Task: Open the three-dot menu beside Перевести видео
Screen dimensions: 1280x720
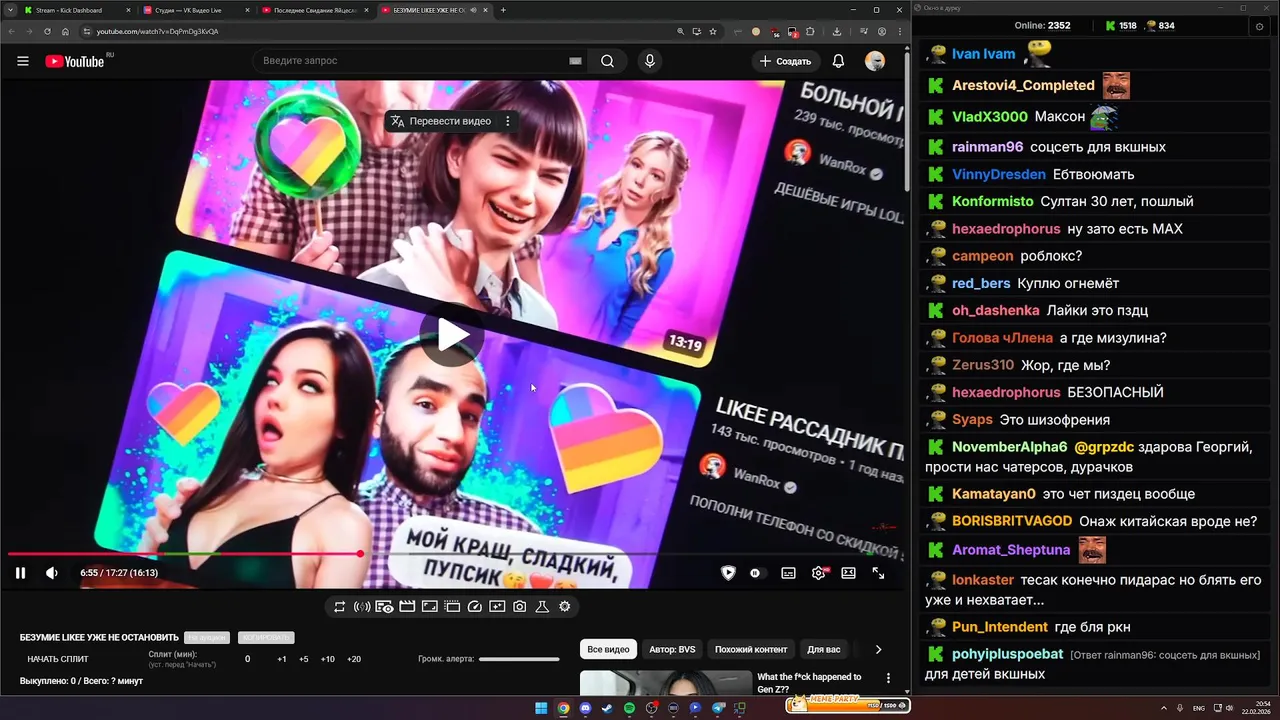Action: [508, 121]
